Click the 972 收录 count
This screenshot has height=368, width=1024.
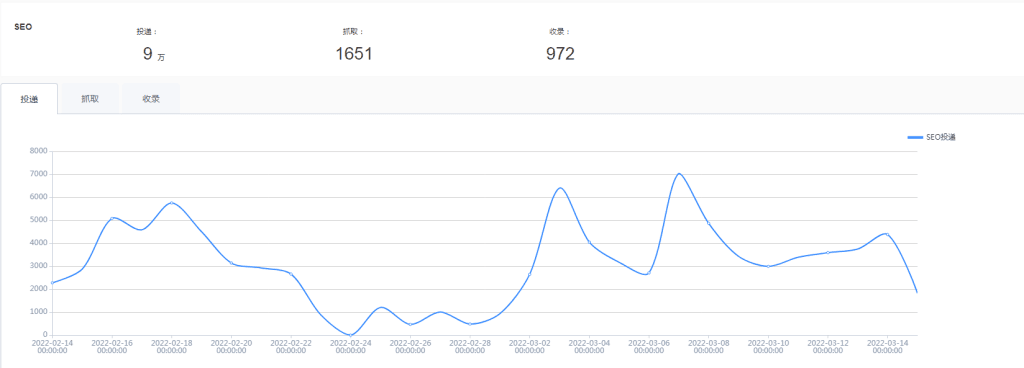(x=560, y=54)
